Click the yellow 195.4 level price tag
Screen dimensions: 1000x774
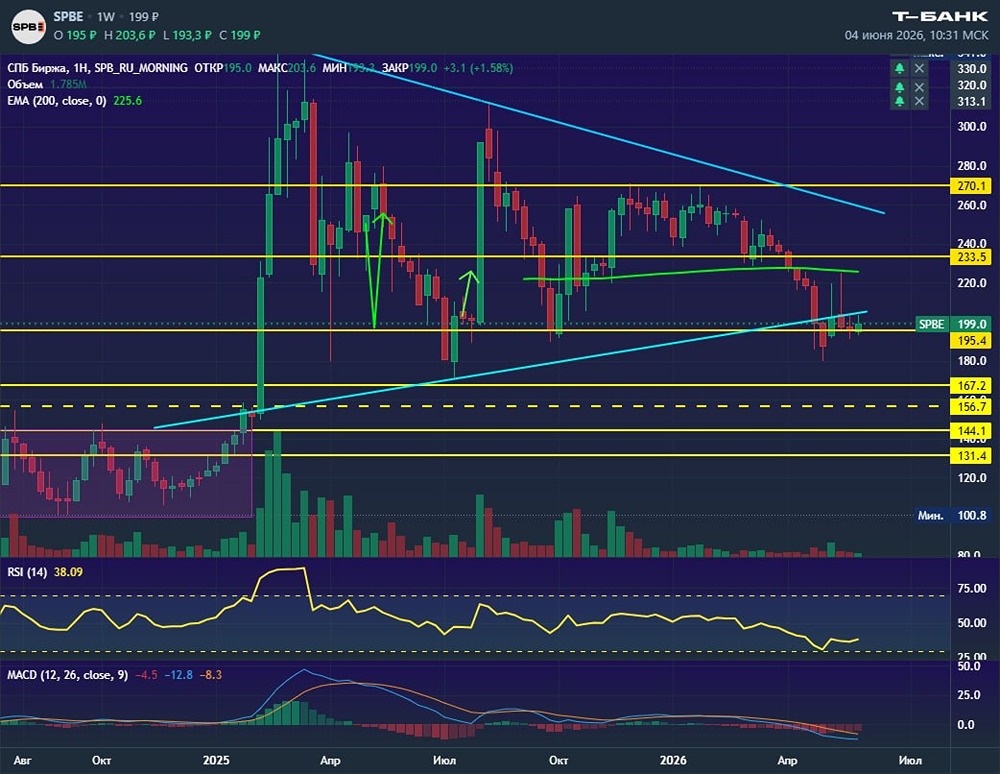coord(971,340)
